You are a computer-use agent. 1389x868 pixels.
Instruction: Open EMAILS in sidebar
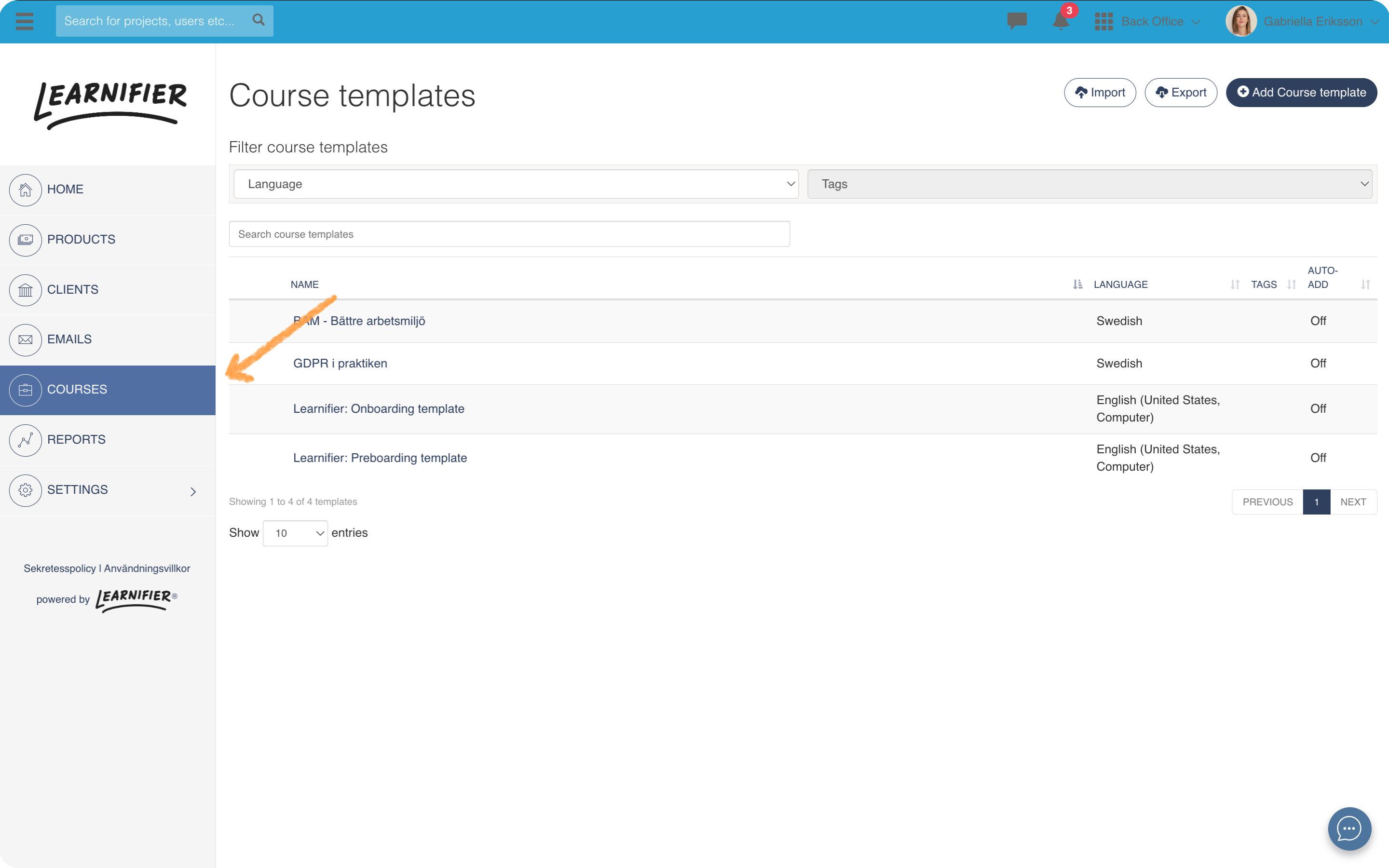point(108,340)
